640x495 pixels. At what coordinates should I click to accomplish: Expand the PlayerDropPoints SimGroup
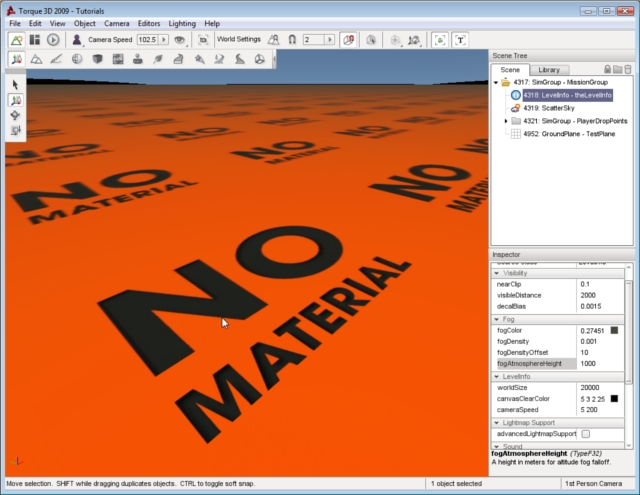pos(506,120)
